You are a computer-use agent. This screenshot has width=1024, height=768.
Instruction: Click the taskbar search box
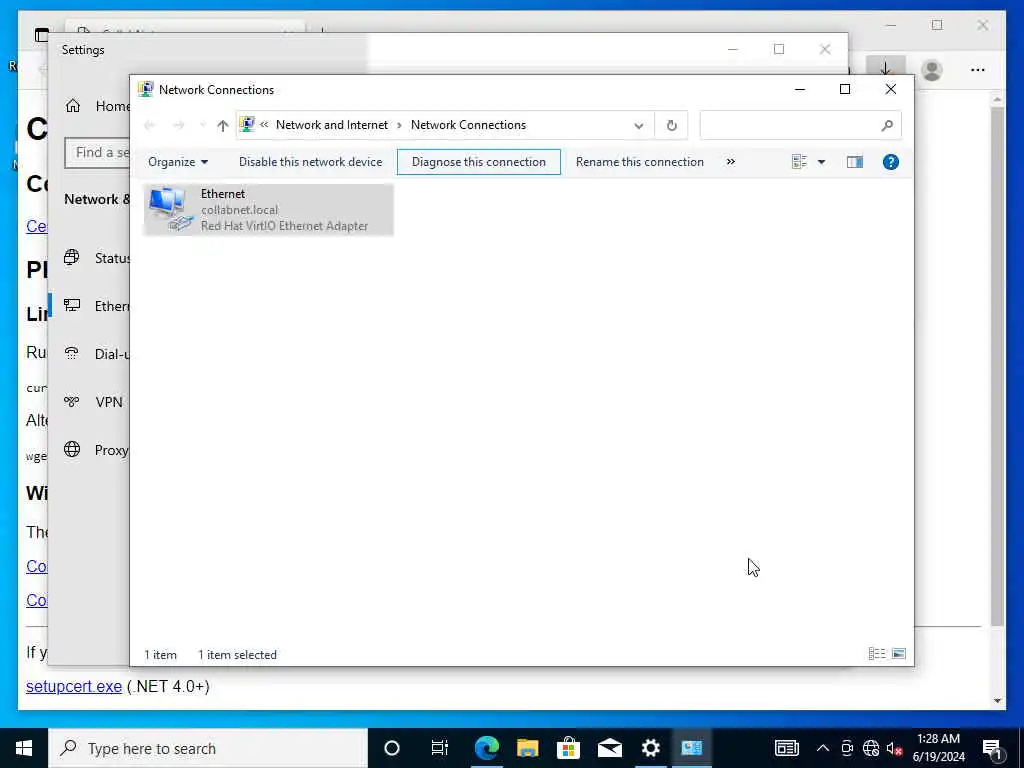click(x=208, y=748)
